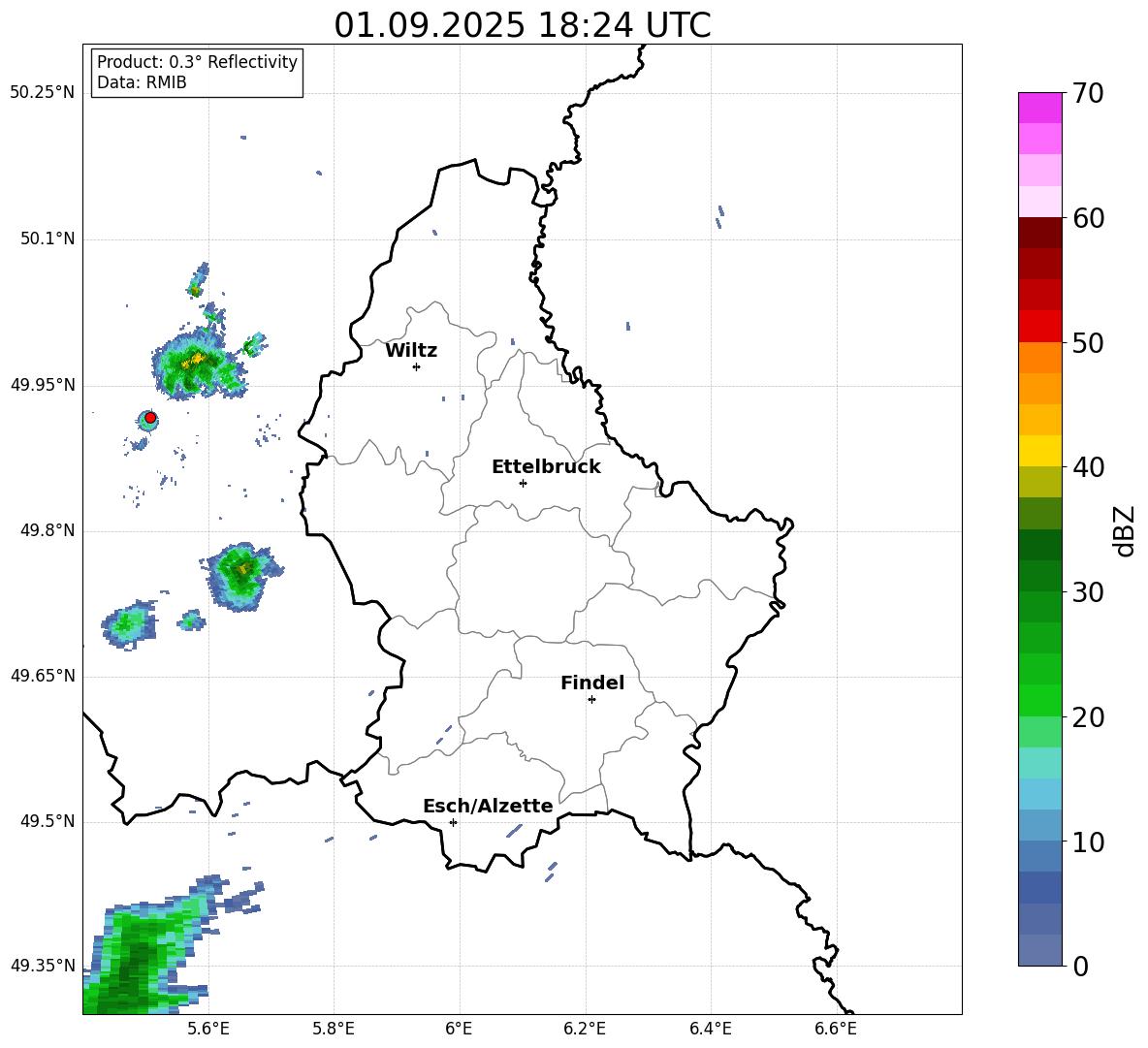Click the 49.95°N latitude label

tap(43, 384)
